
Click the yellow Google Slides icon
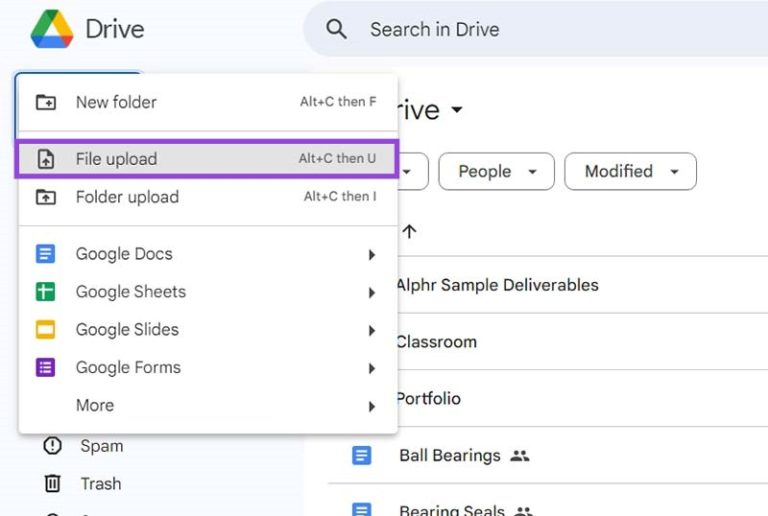coord(46,329)
